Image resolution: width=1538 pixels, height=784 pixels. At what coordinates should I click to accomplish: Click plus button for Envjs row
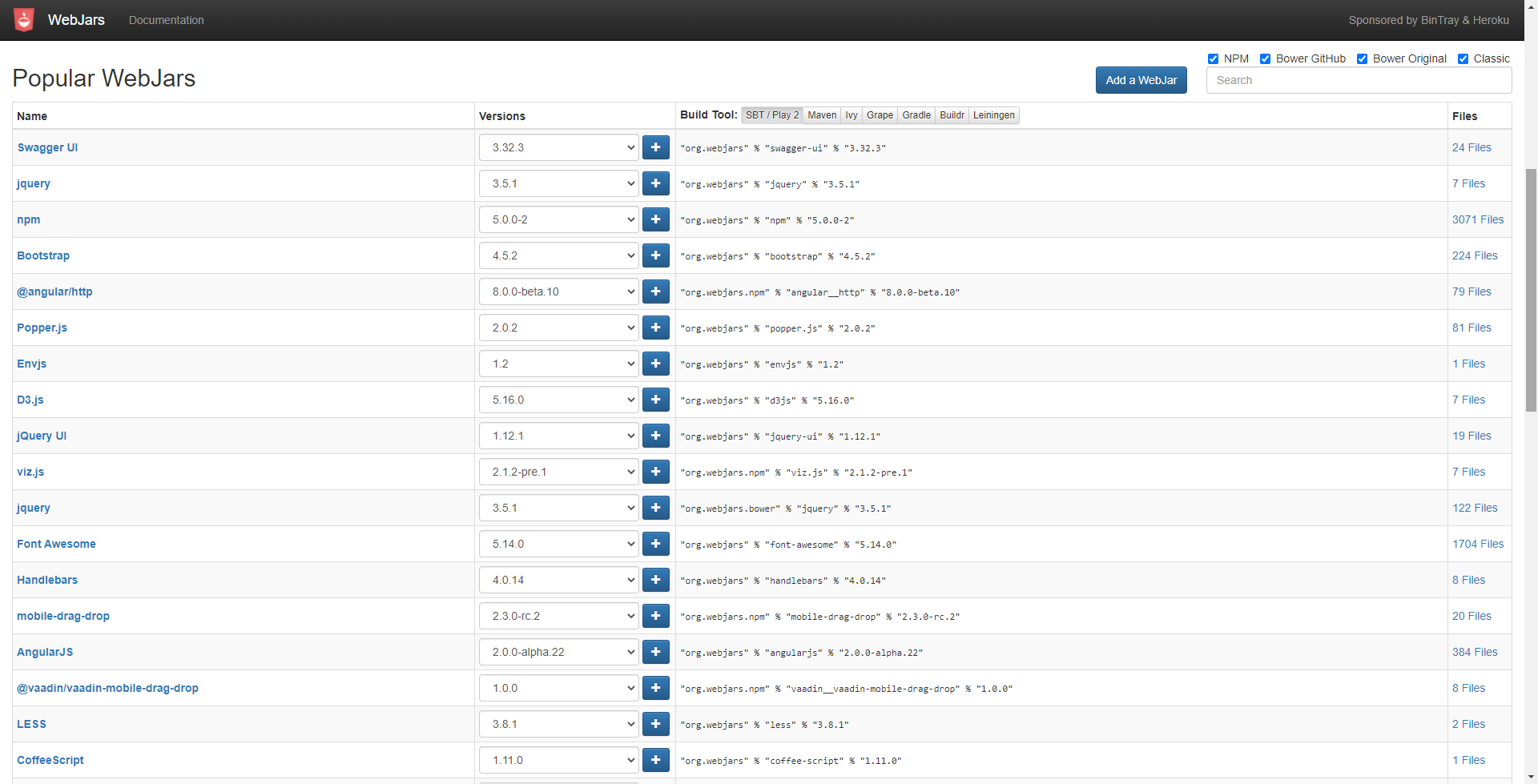click(655, 364)
